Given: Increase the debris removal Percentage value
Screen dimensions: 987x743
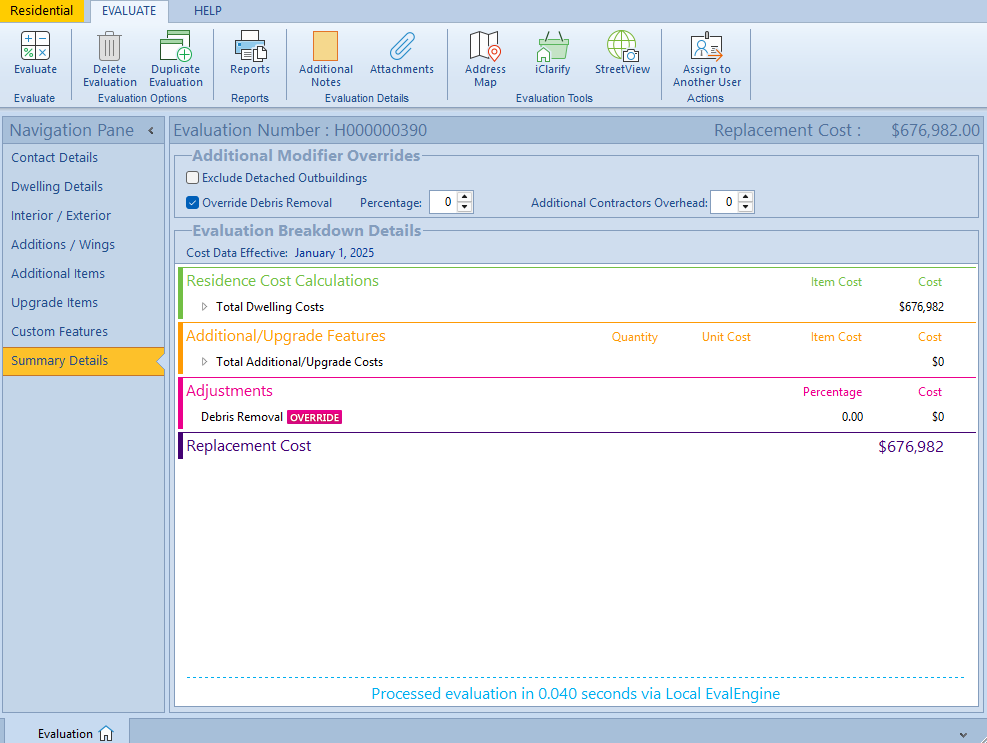Looking at the screenshot, I should (465, 197).
